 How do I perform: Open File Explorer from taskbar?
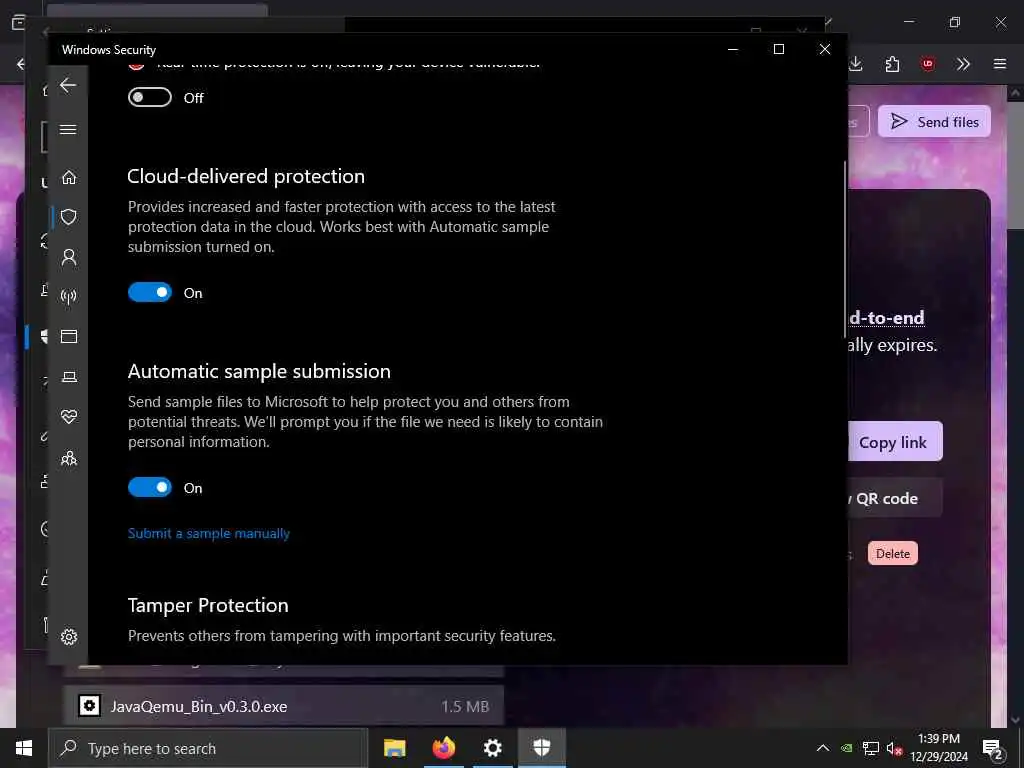point(394,748)
